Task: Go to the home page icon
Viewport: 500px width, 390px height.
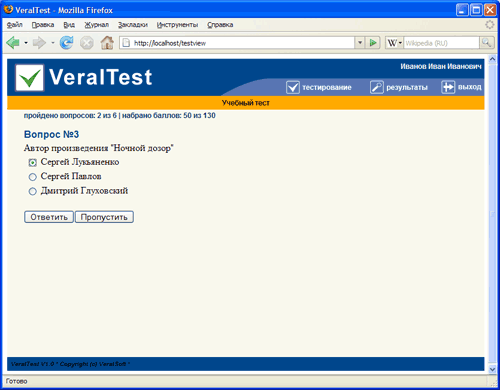Action: 107,43
